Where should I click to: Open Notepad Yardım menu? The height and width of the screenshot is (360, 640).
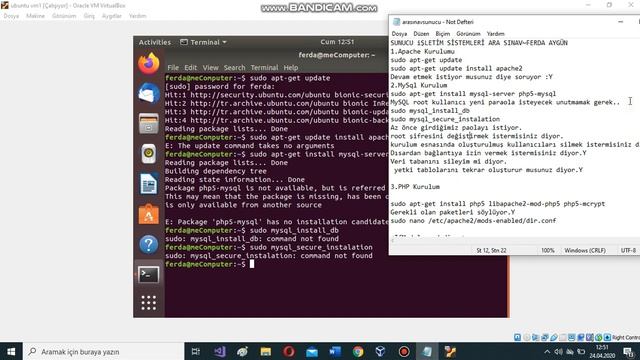pyautogui.click(x=496, y=33)
